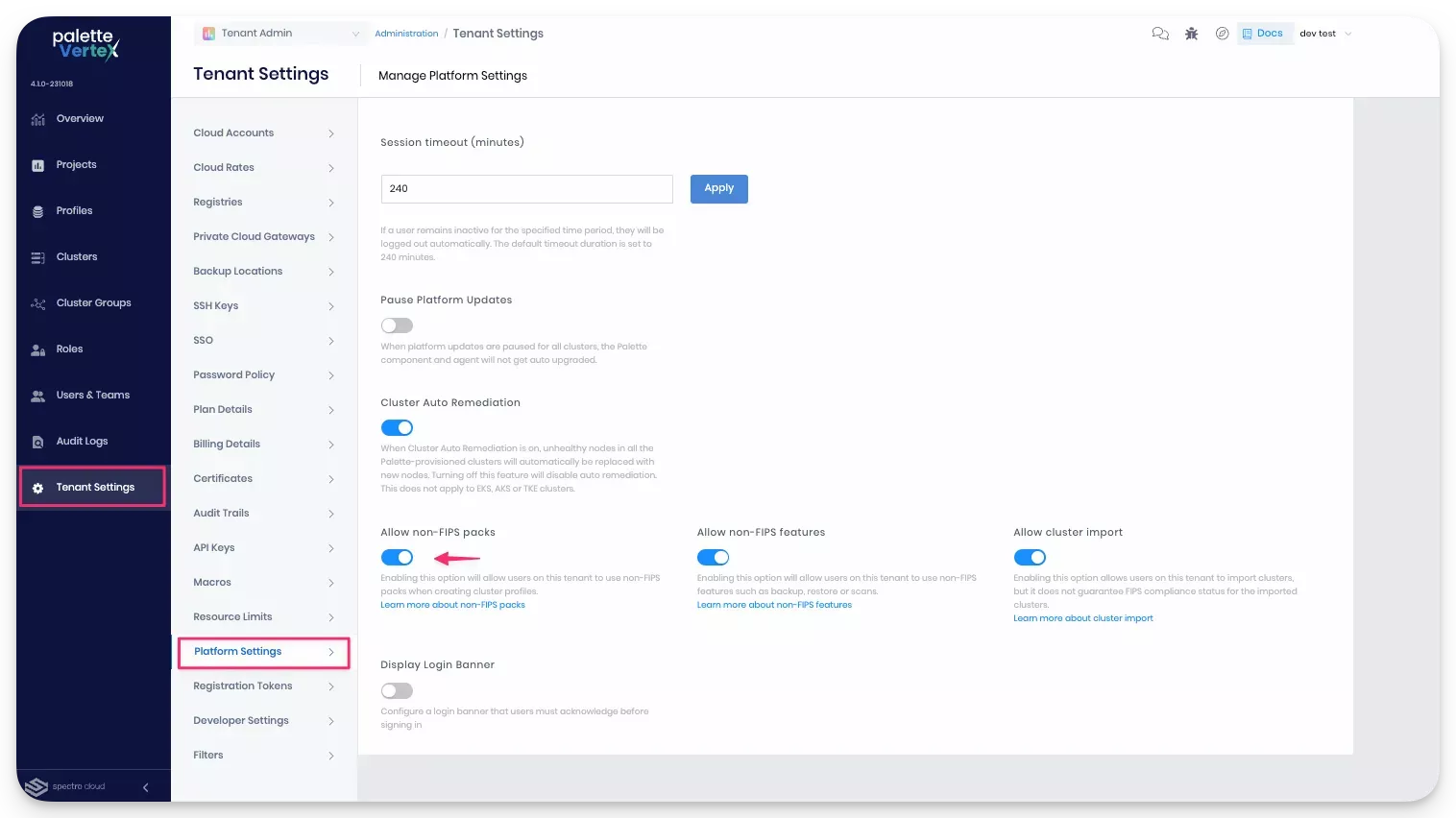Expand the dev test user menu
Image resolution: width=1456 pixels, height=818 pixels.
pyautogui.click(x=1325, y=34)
